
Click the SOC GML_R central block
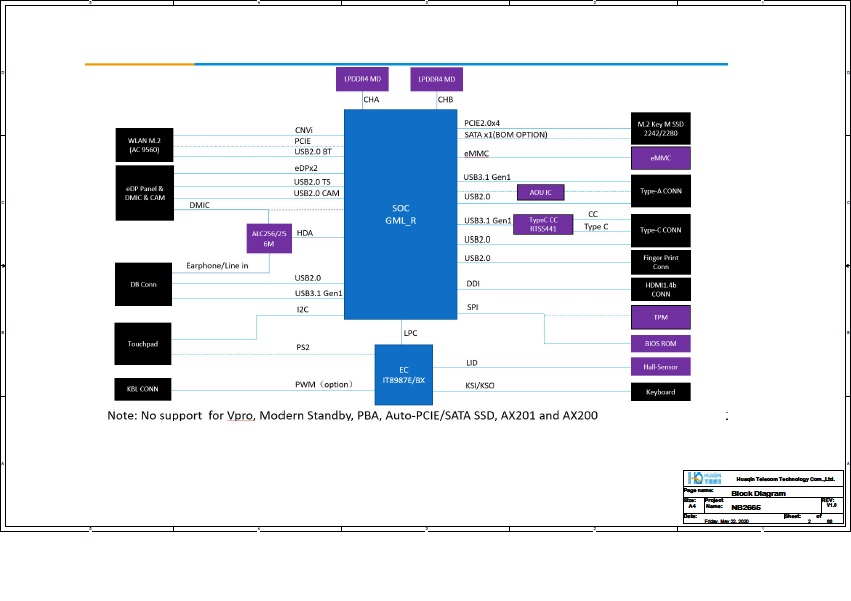tap(400, 214)
